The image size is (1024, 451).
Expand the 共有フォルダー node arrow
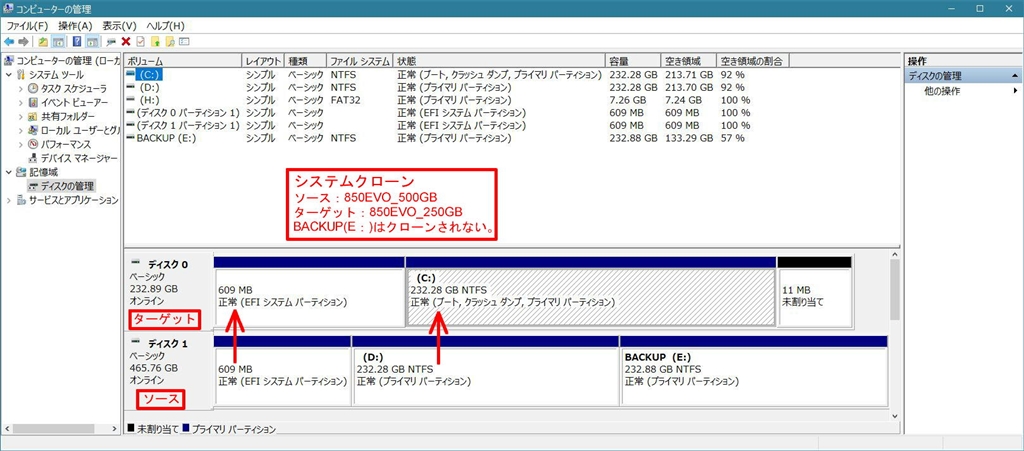click(21, 116)
